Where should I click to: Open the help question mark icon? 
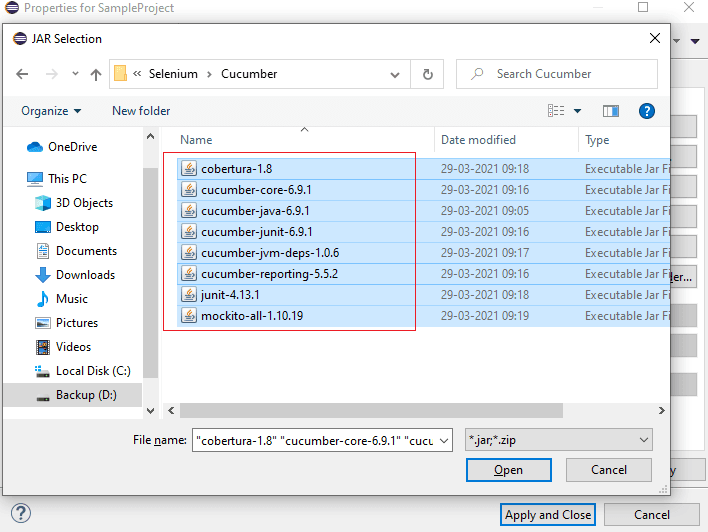click(x=646, y=111)
